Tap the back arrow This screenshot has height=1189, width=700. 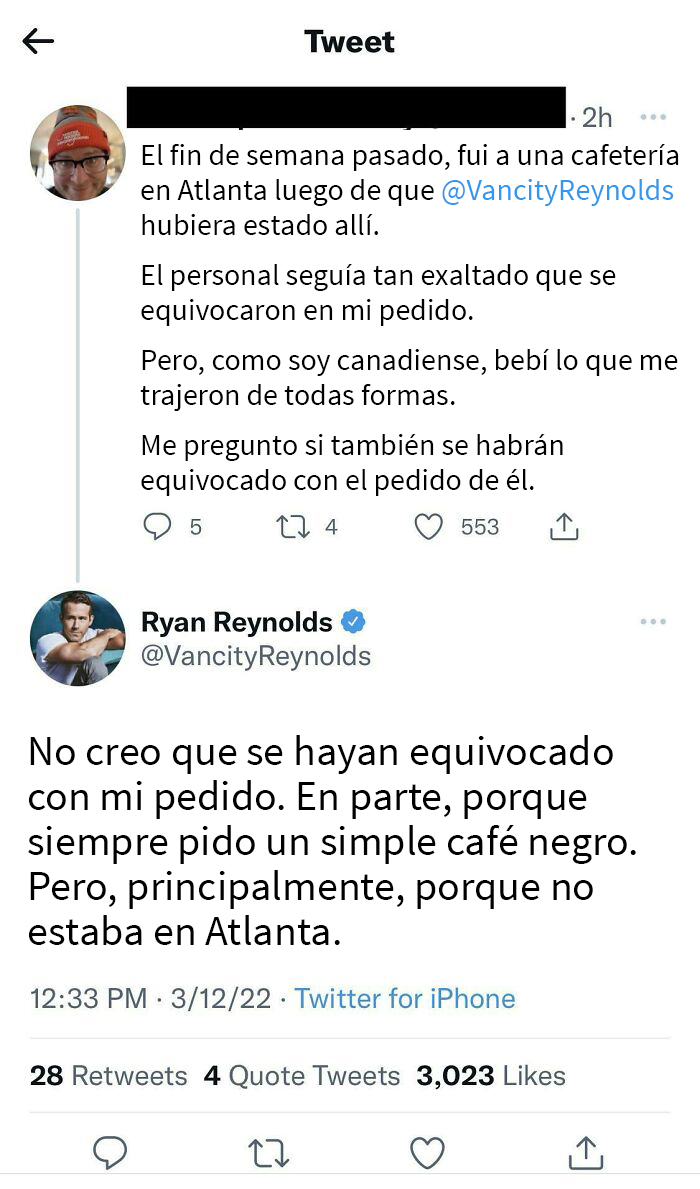(38, 41)
